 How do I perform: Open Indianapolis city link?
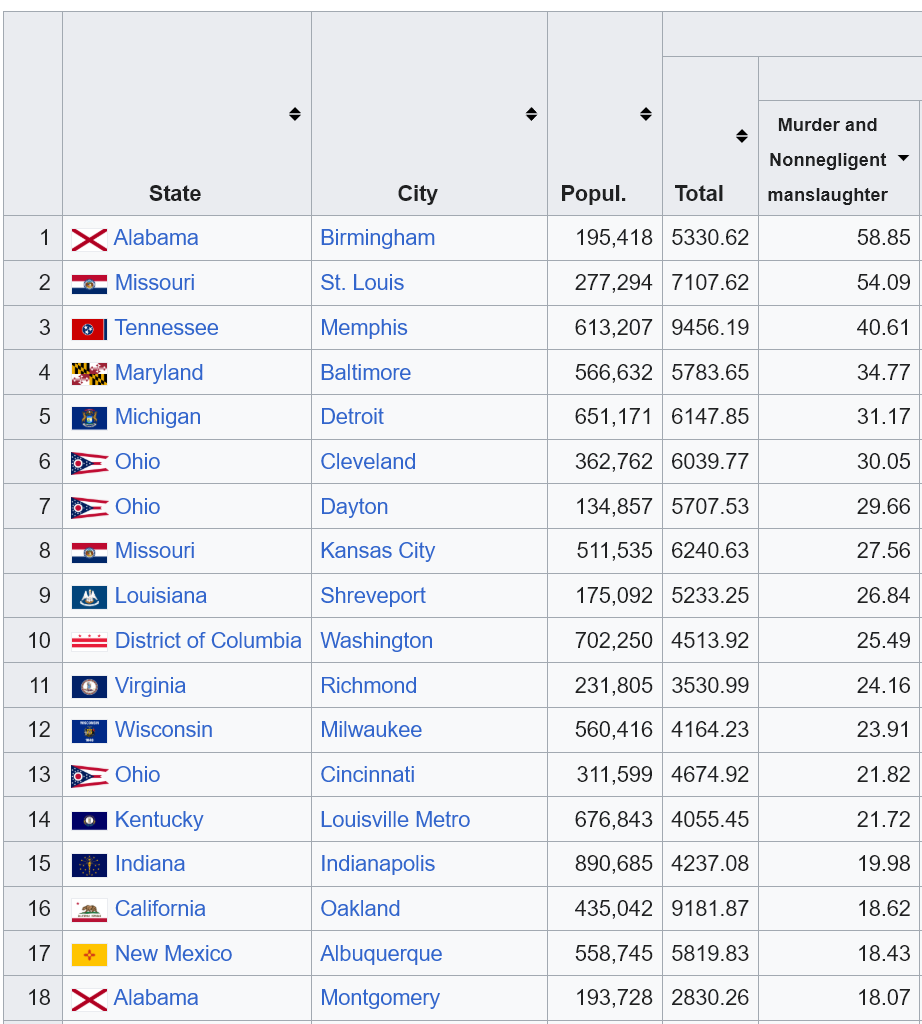point(377,863)
